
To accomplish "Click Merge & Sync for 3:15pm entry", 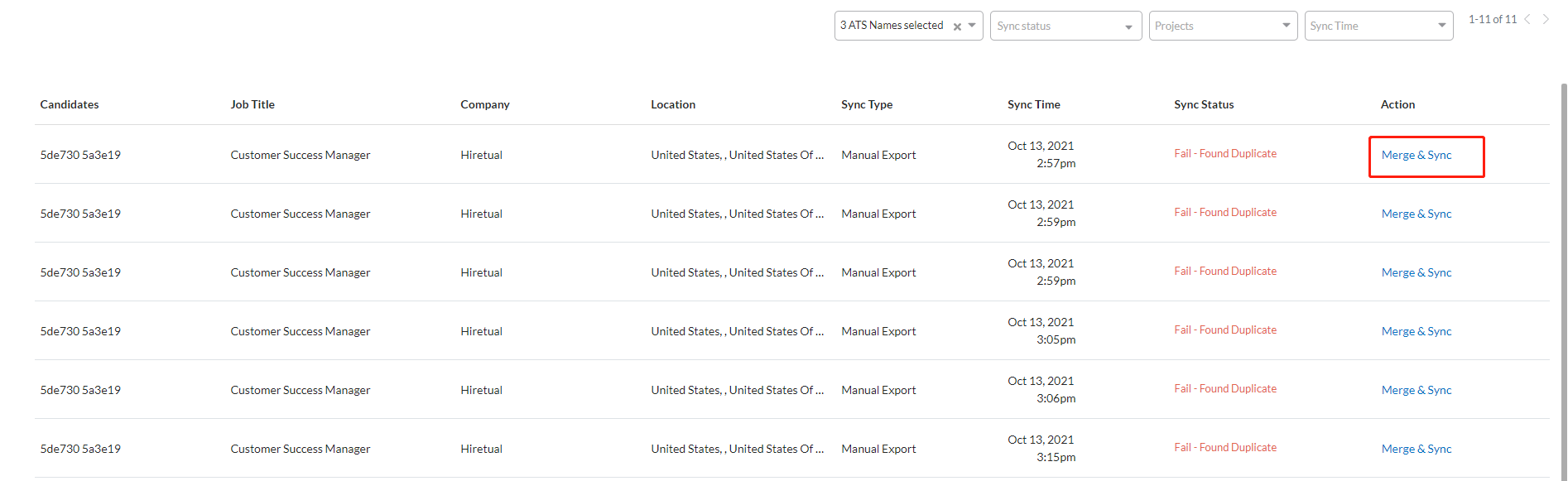I will 1416,450.
